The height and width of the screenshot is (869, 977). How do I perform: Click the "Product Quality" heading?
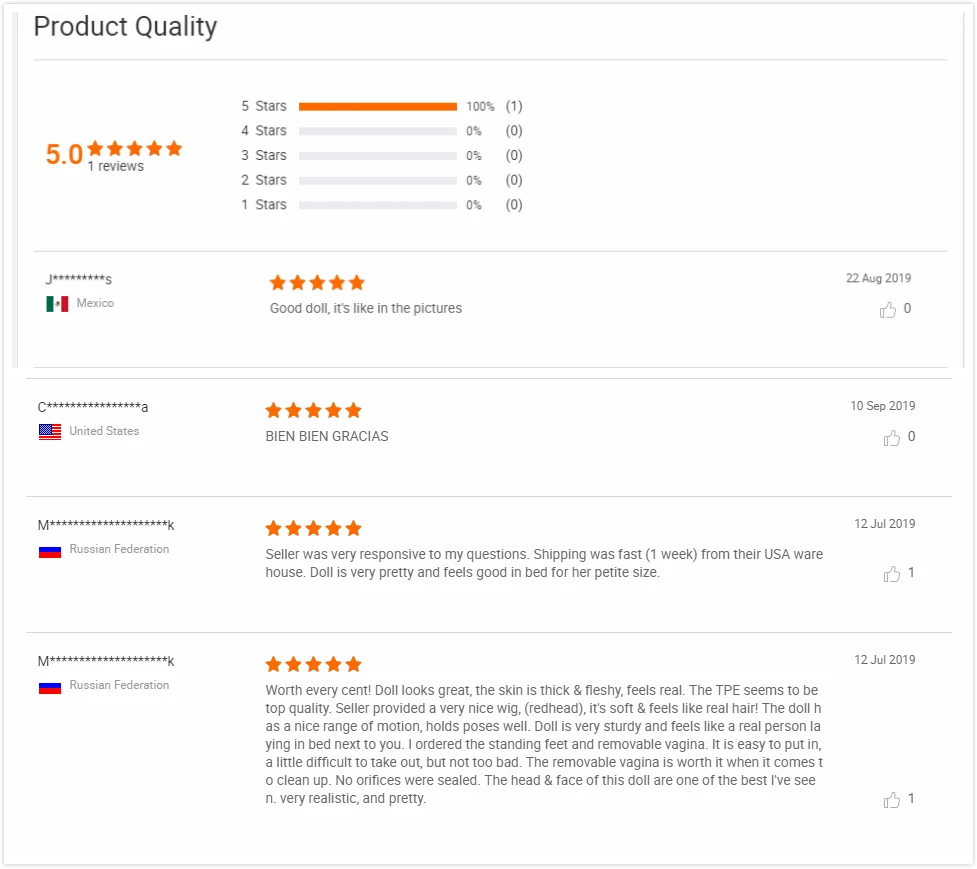click(125, 27)
